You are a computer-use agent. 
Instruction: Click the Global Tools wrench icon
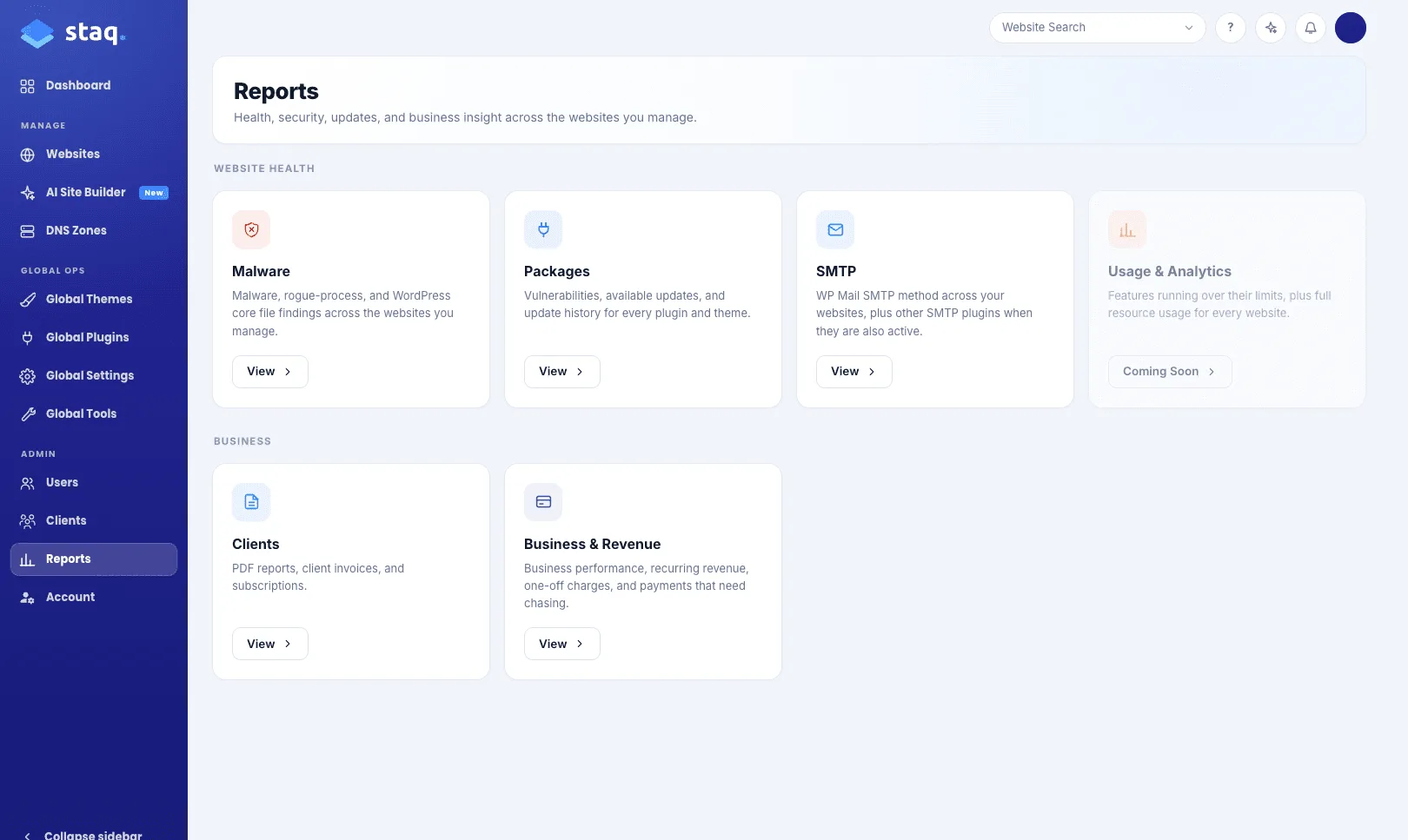coord(28,414)
